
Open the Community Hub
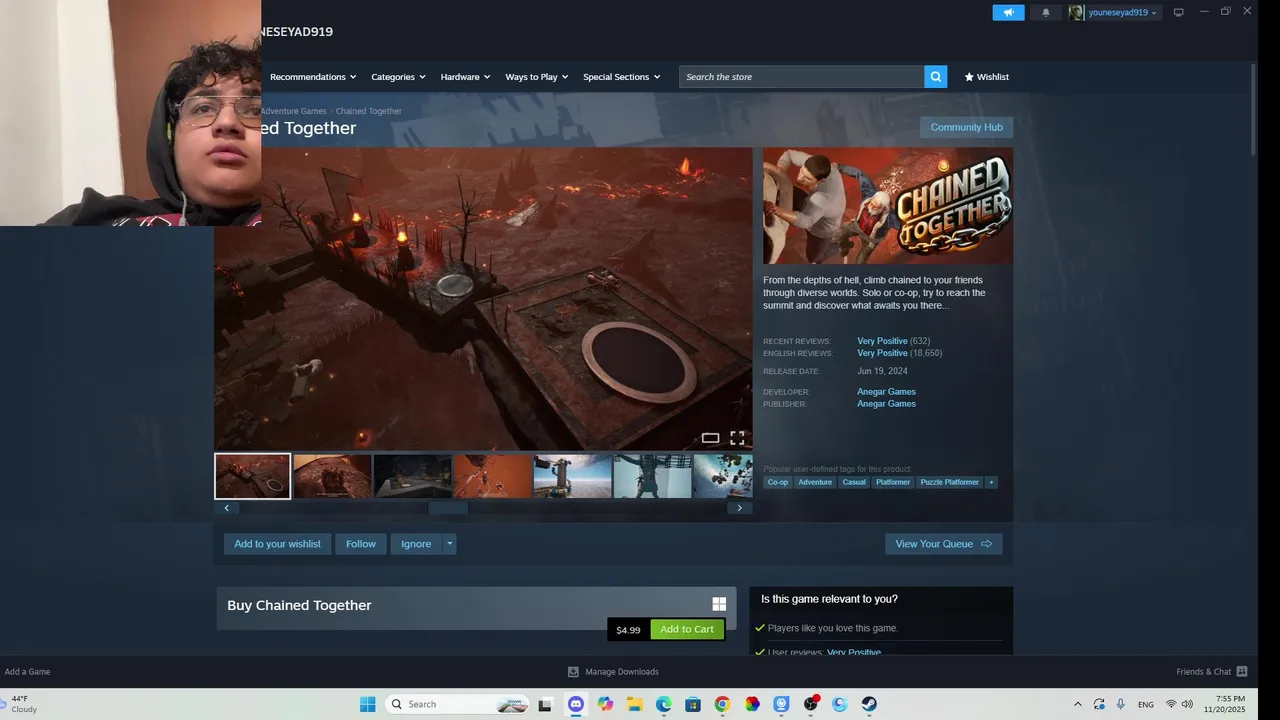[966, 127]
